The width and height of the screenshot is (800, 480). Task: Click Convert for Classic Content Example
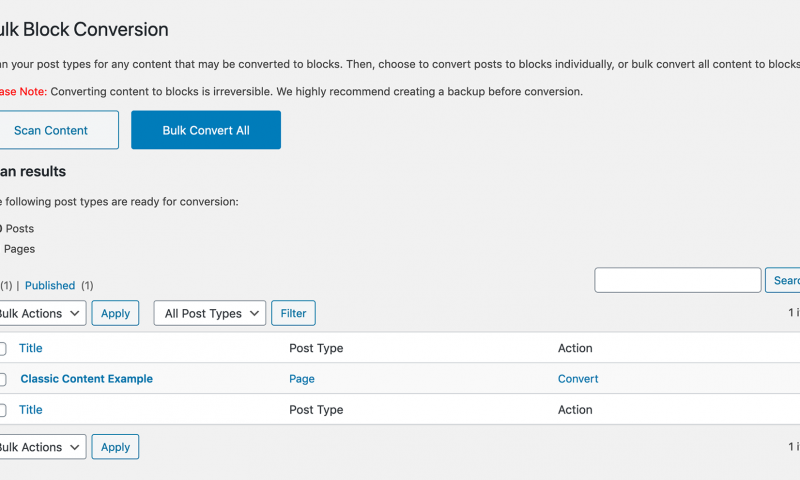tap(578, 379)
